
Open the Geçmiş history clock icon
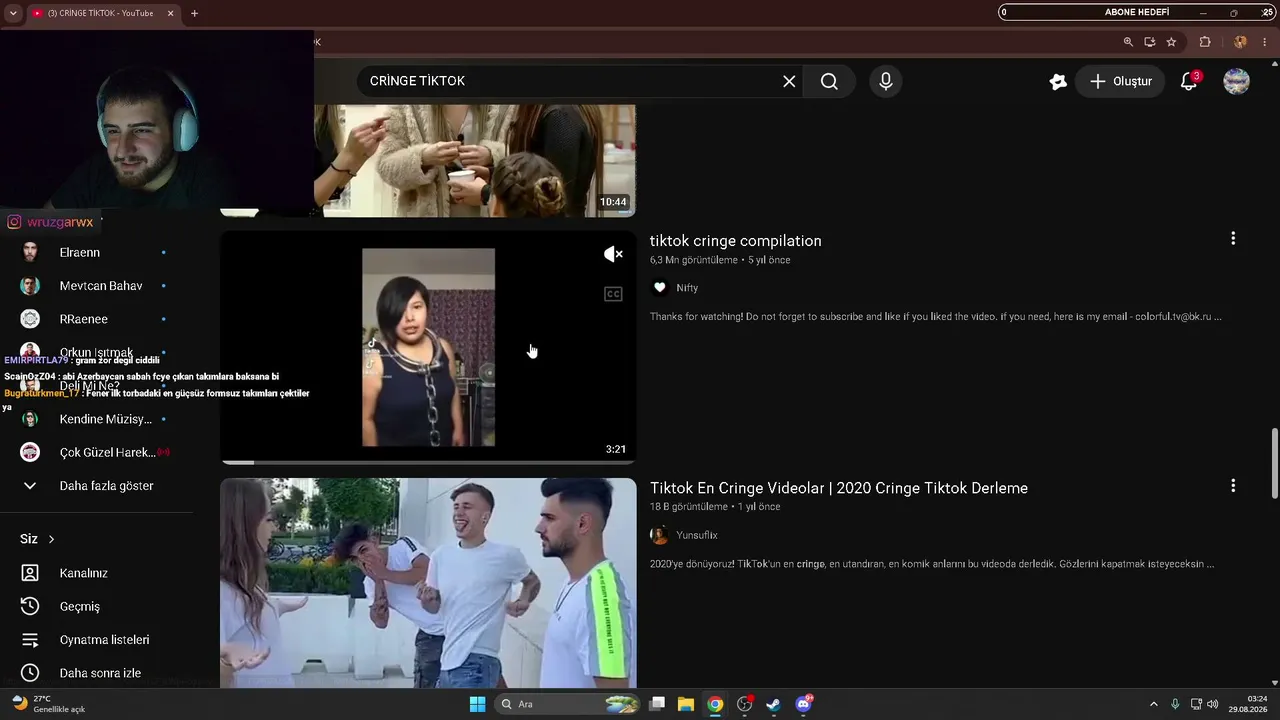coord(30,606)
